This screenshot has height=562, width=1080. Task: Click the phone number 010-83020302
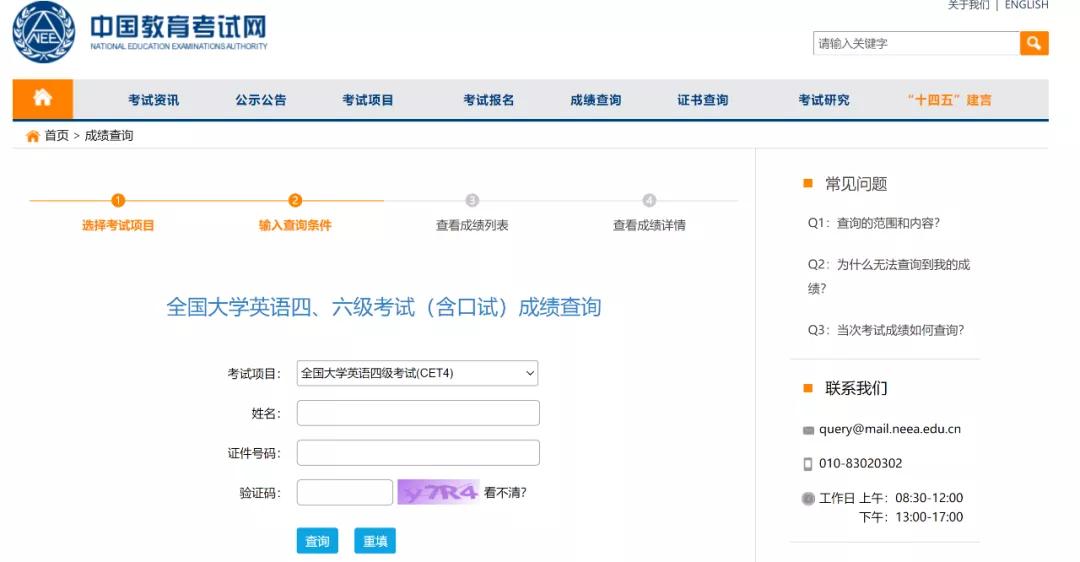[x=860, y=464]
